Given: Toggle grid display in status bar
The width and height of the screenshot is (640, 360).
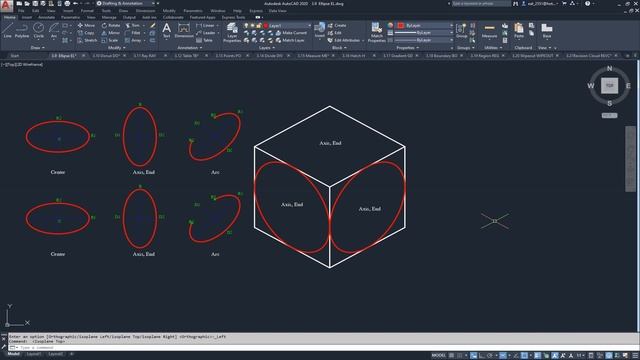Looking at the screenshot, I should tap(451, 356).
